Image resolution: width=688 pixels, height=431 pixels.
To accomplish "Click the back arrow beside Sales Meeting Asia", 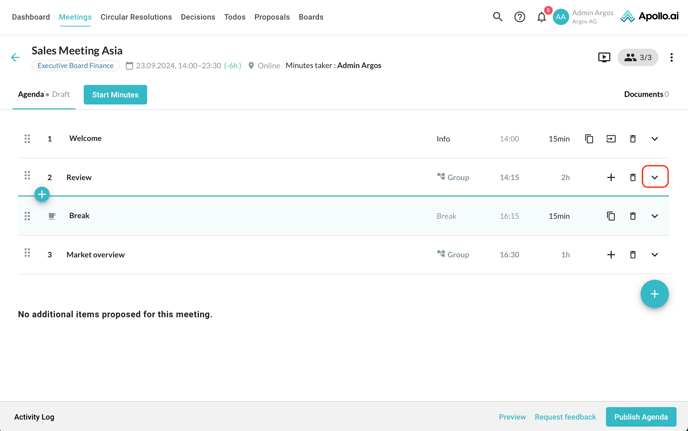I will pos(15,58).
